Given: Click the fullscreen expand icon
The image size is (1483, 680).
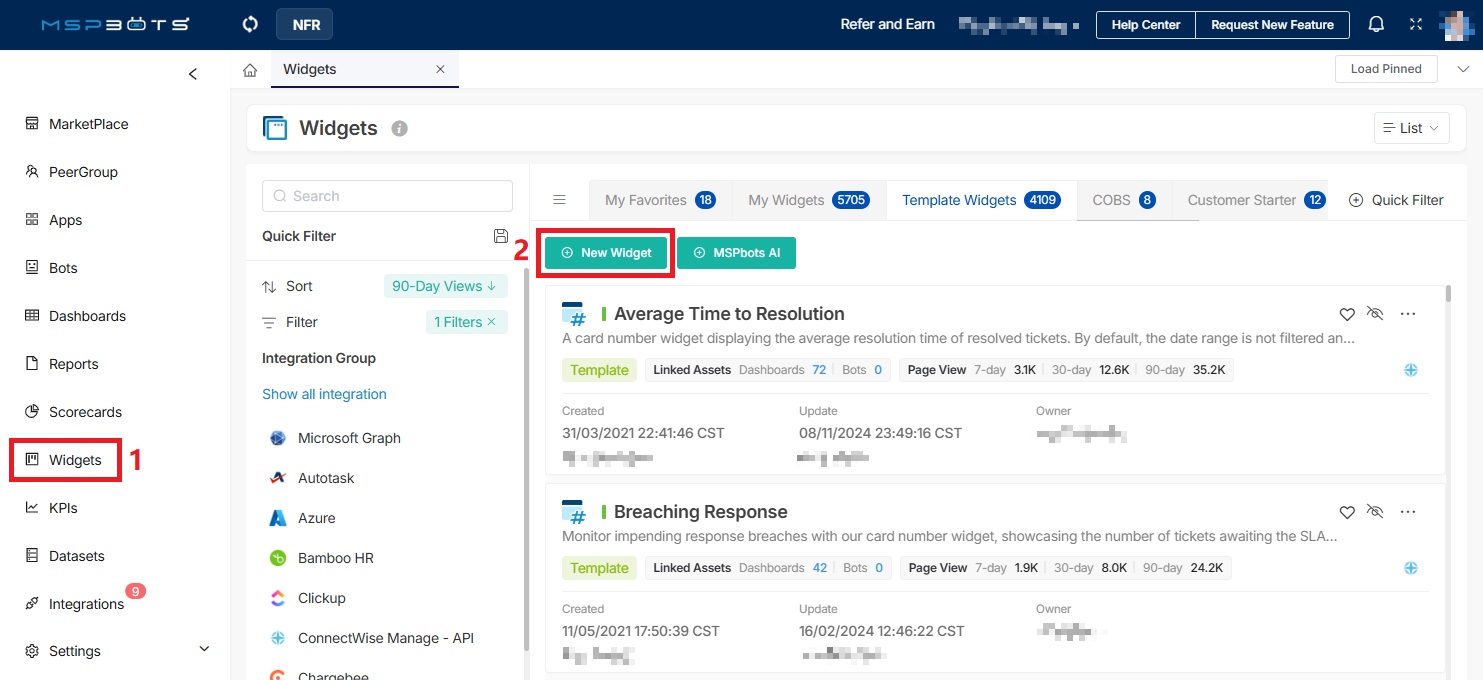Looking at the screenshot, I should pos(1416,25).
